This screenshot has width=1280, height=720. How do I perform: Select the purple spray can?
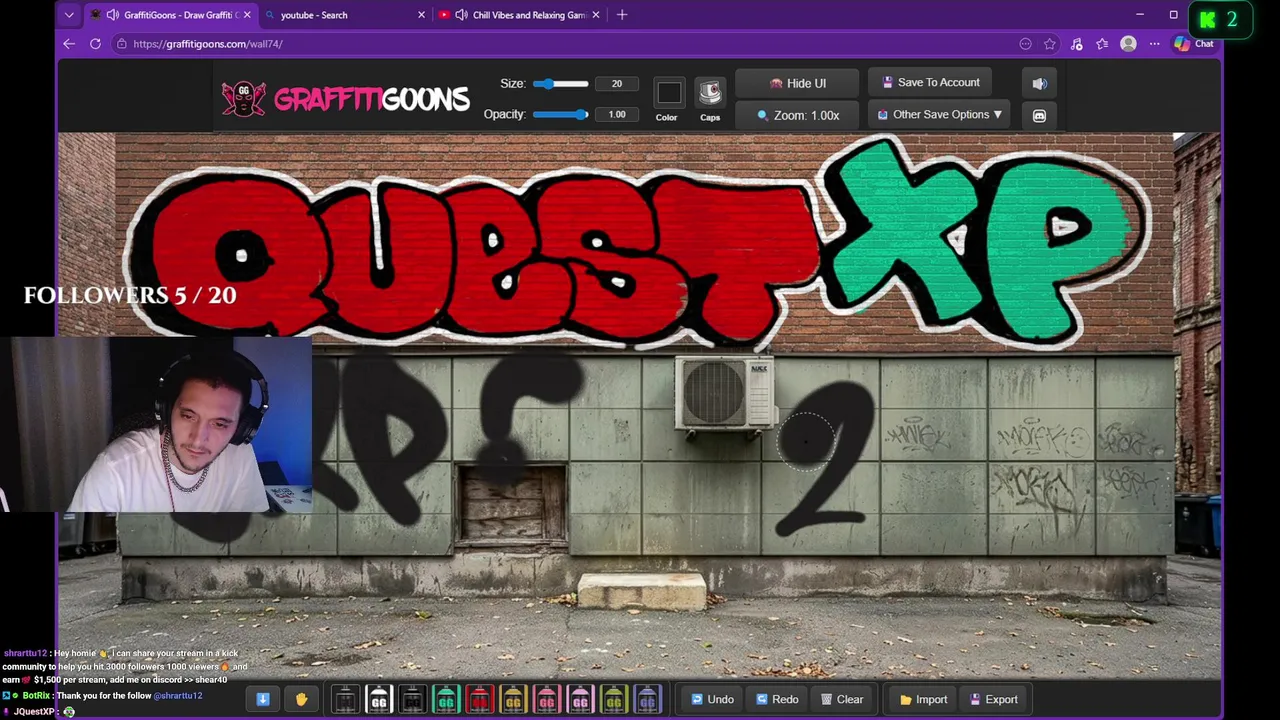tap(647, 699)
